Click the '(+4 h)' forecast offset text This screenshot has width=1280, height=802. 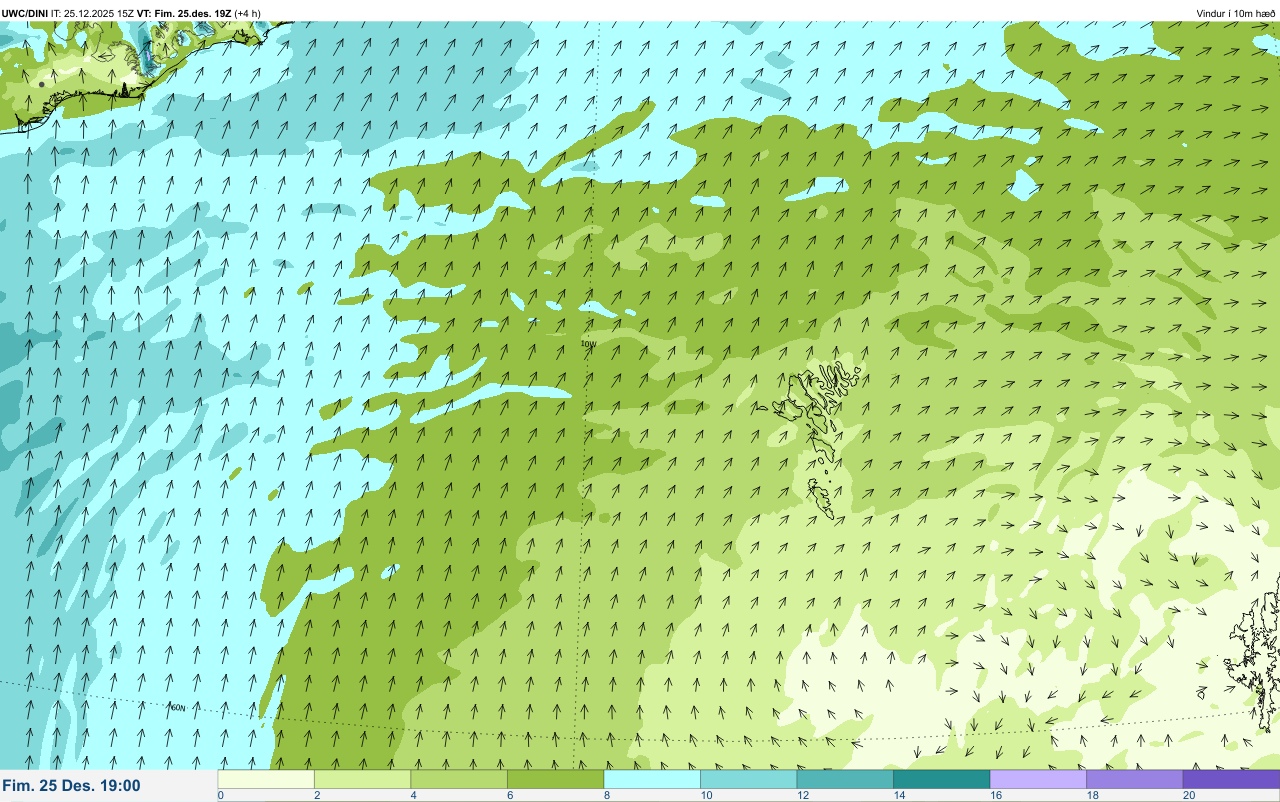pos(248,13)
